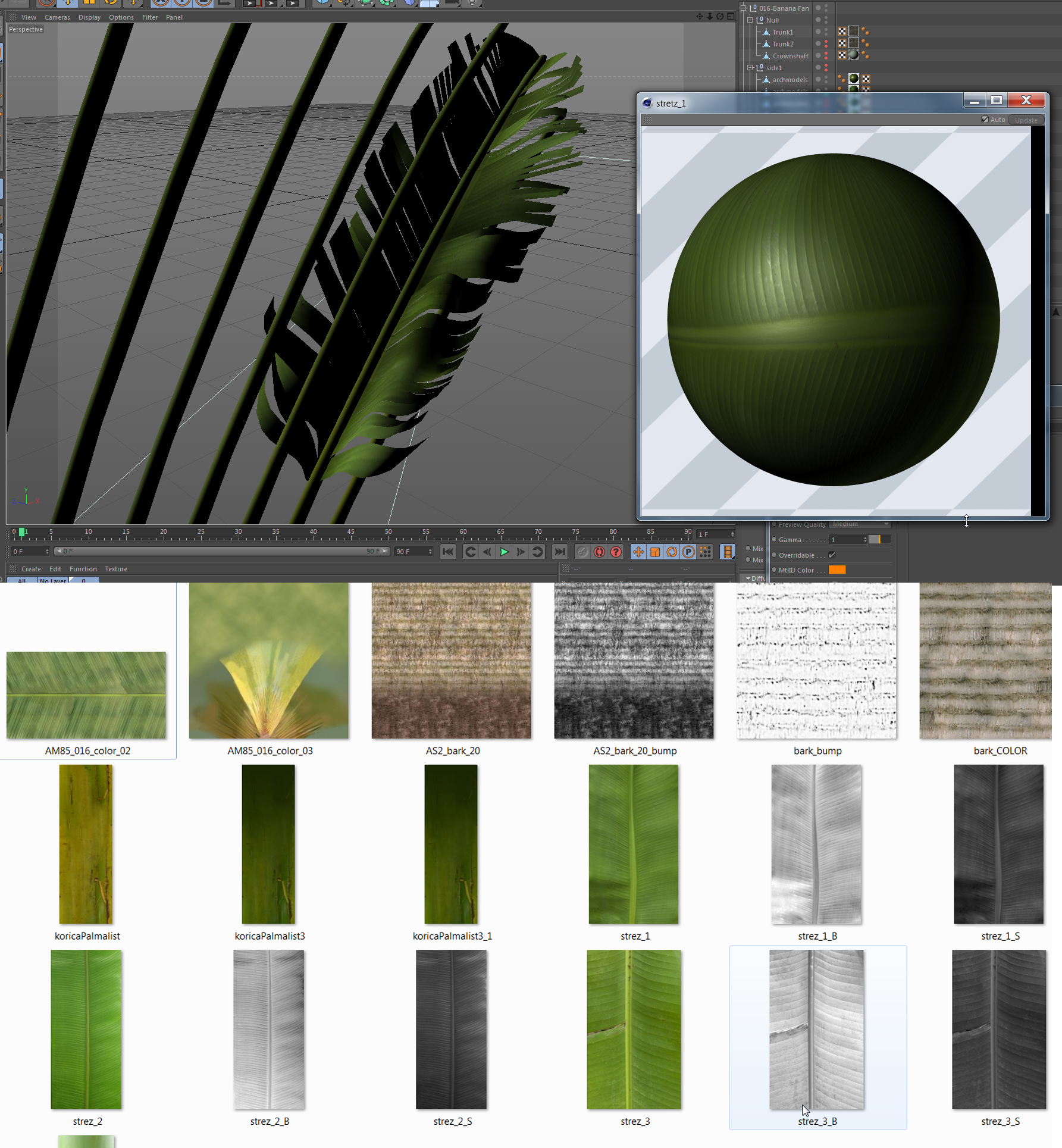Click Gamma value stepper arrows

[865, 540]
